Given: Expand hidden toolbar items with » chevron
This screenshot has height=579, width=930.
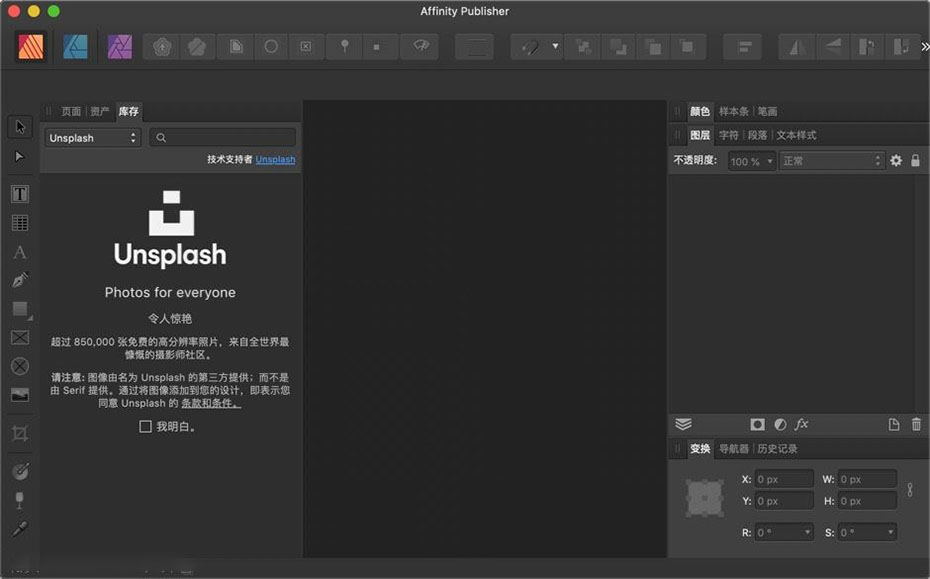Looking at the screenshot, I should tap(925, 47).
